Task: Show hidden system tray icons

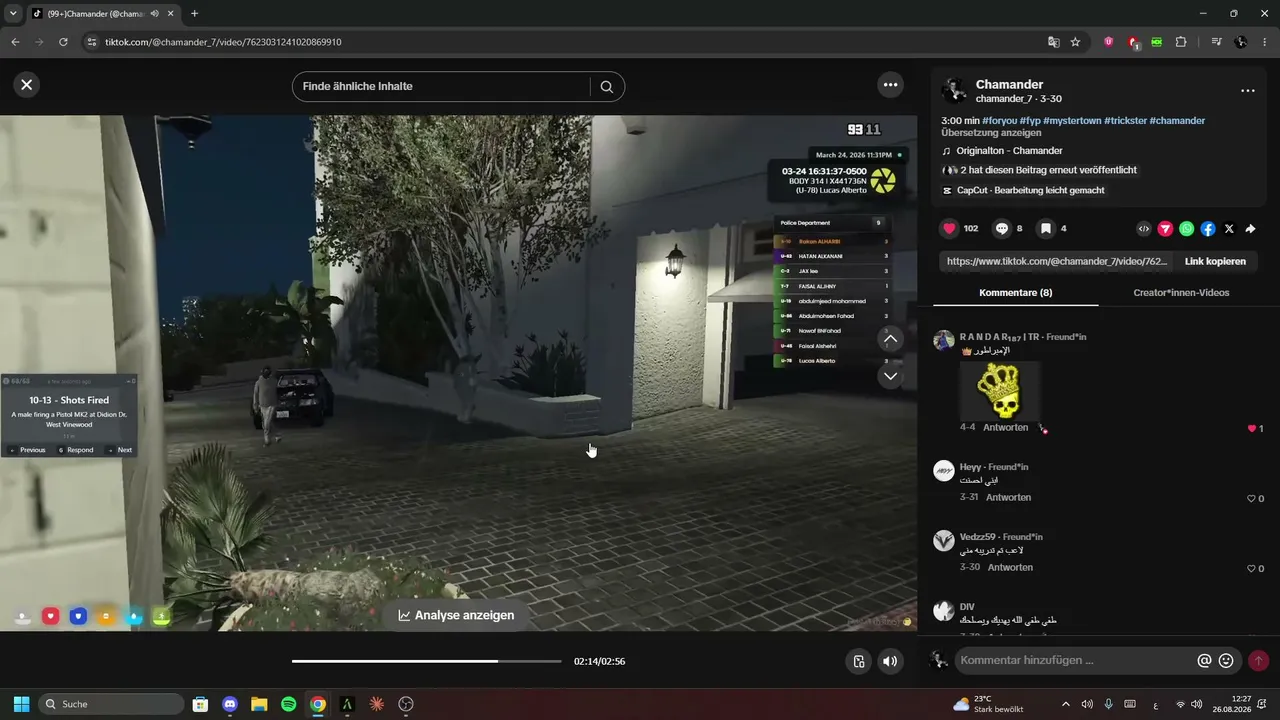Action: (x=1065, y=704)
